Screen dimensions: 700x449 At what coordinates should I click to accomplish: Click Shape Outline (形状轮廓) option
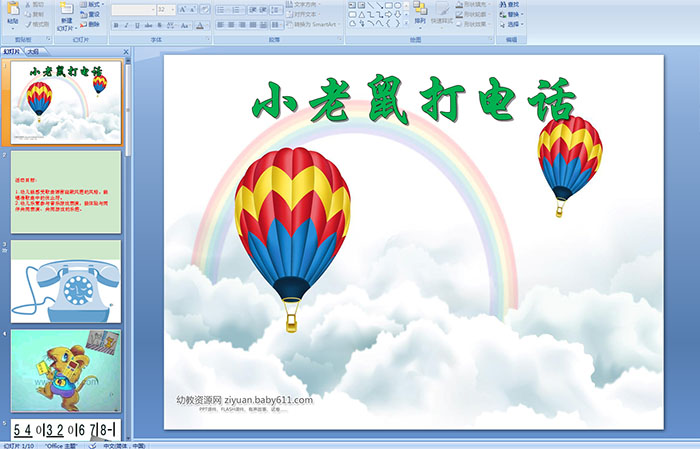click(473, 14)
